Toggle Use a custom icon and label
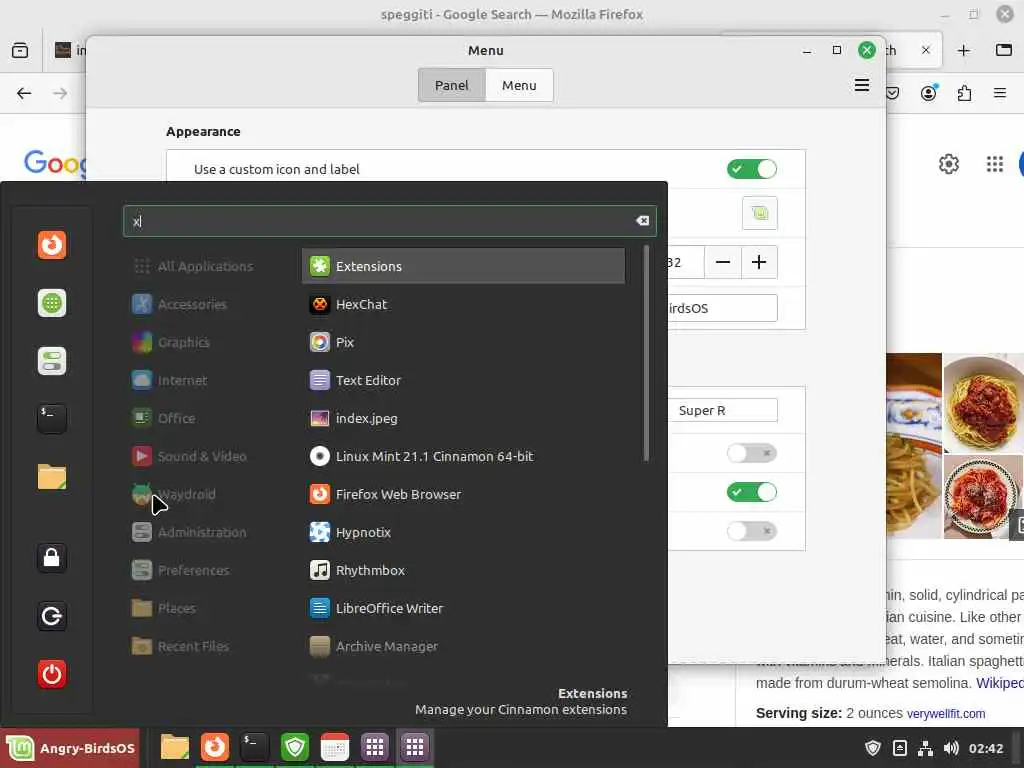Viewport: 1024px width, 768px height. 752,169
